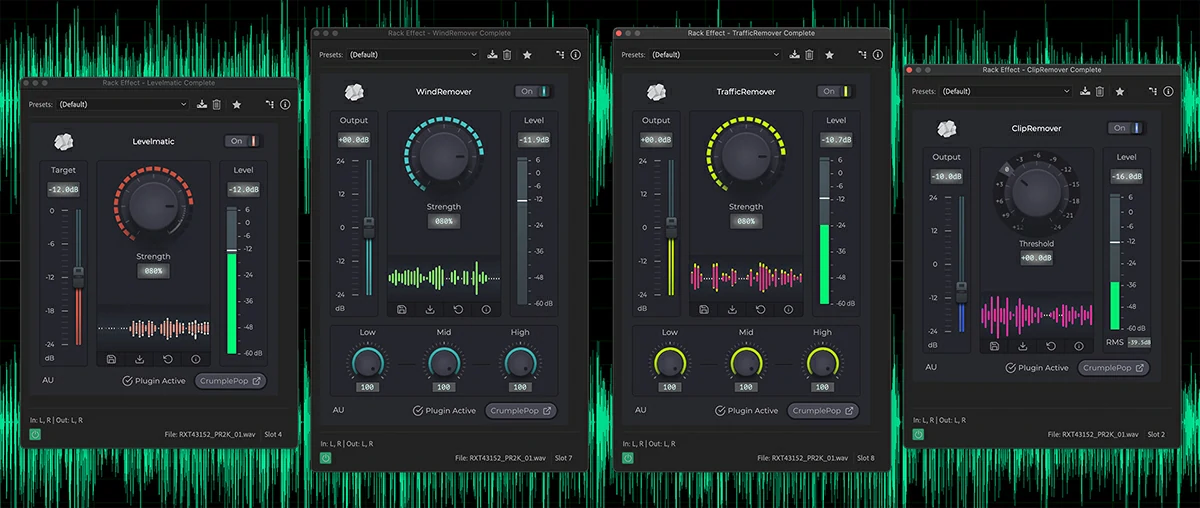Open the info icon in Levelmatic preset bar
This screenshot has width=1200, height=508.
click(285, 104)
